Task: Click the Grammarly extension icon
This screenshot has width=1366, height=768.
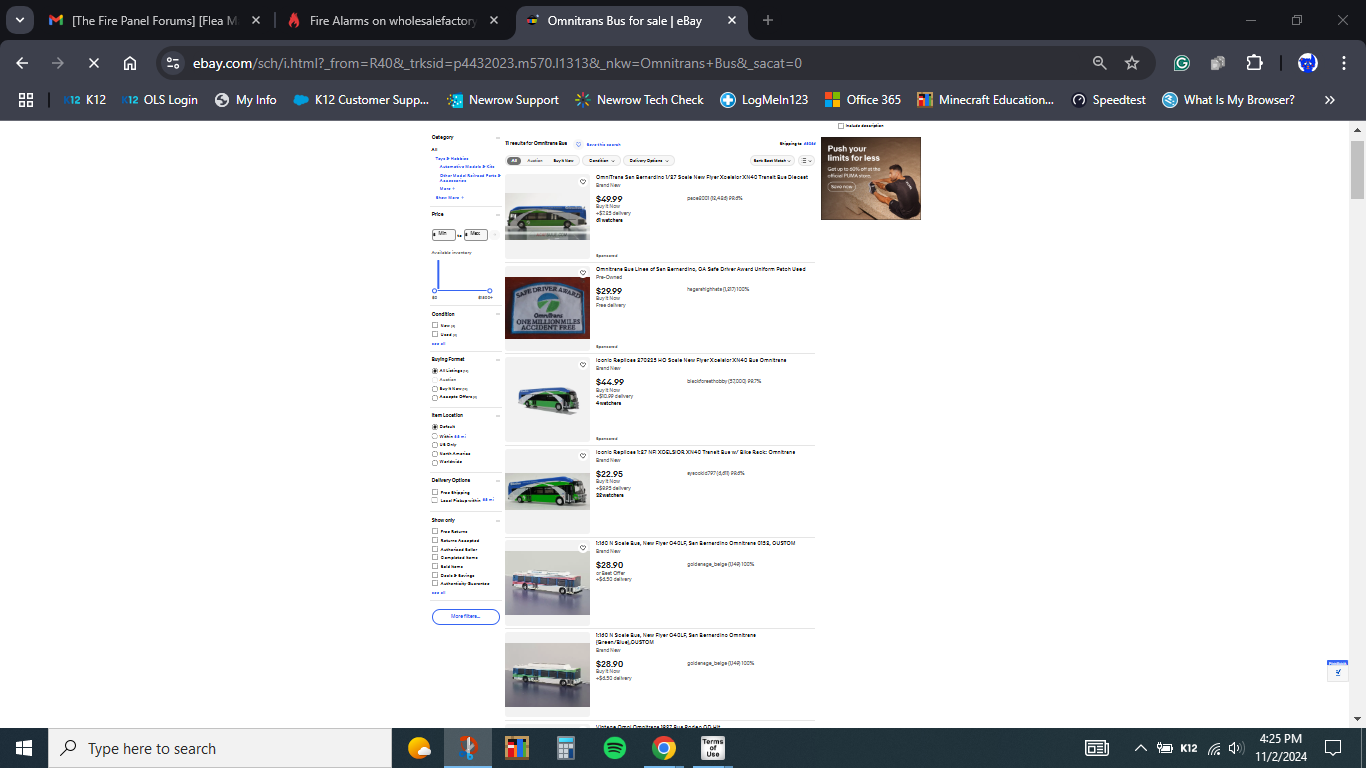Action: click(1181, 63)
